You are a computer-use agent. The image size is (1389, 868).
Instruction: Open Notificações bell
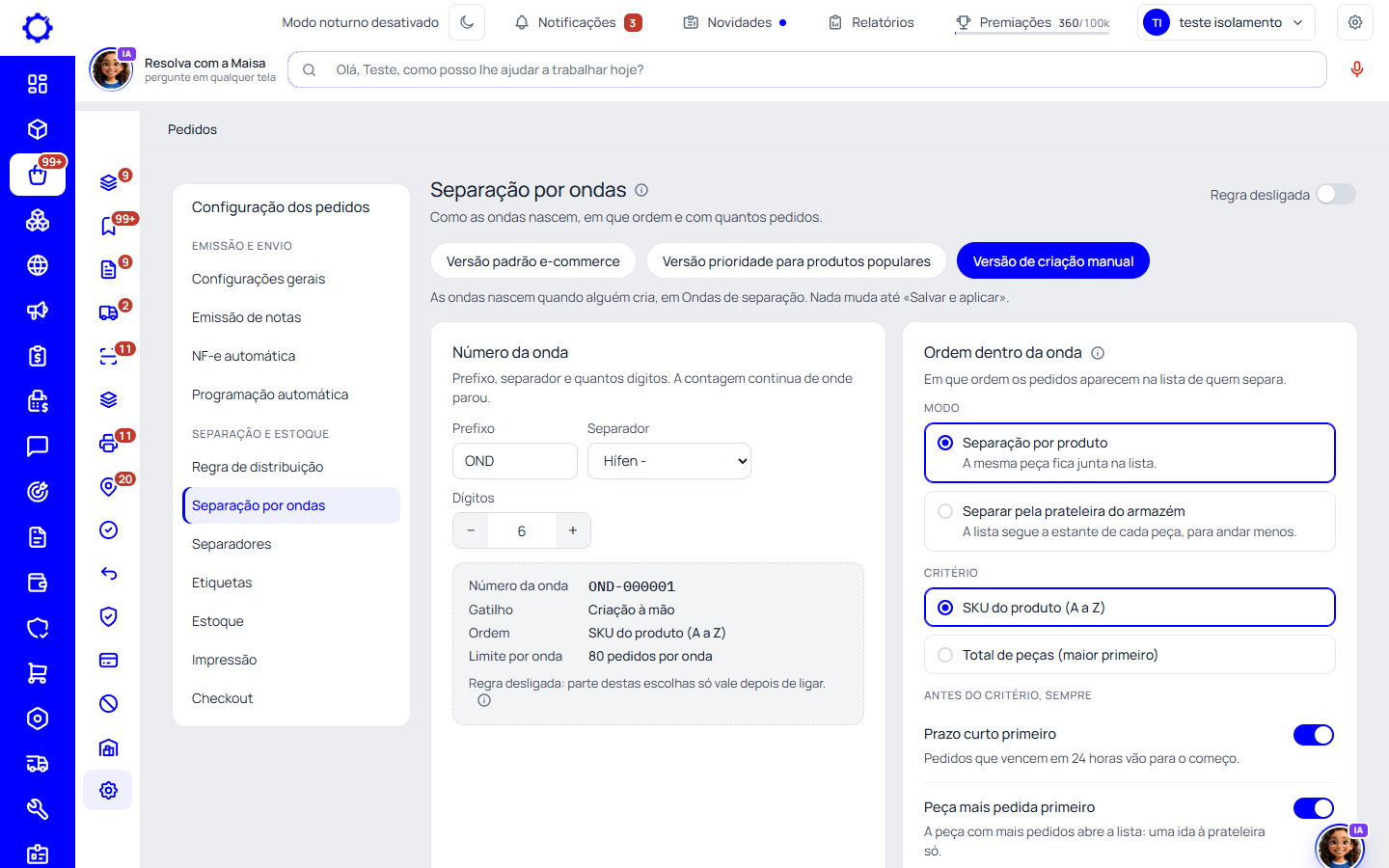click(577, 22)
